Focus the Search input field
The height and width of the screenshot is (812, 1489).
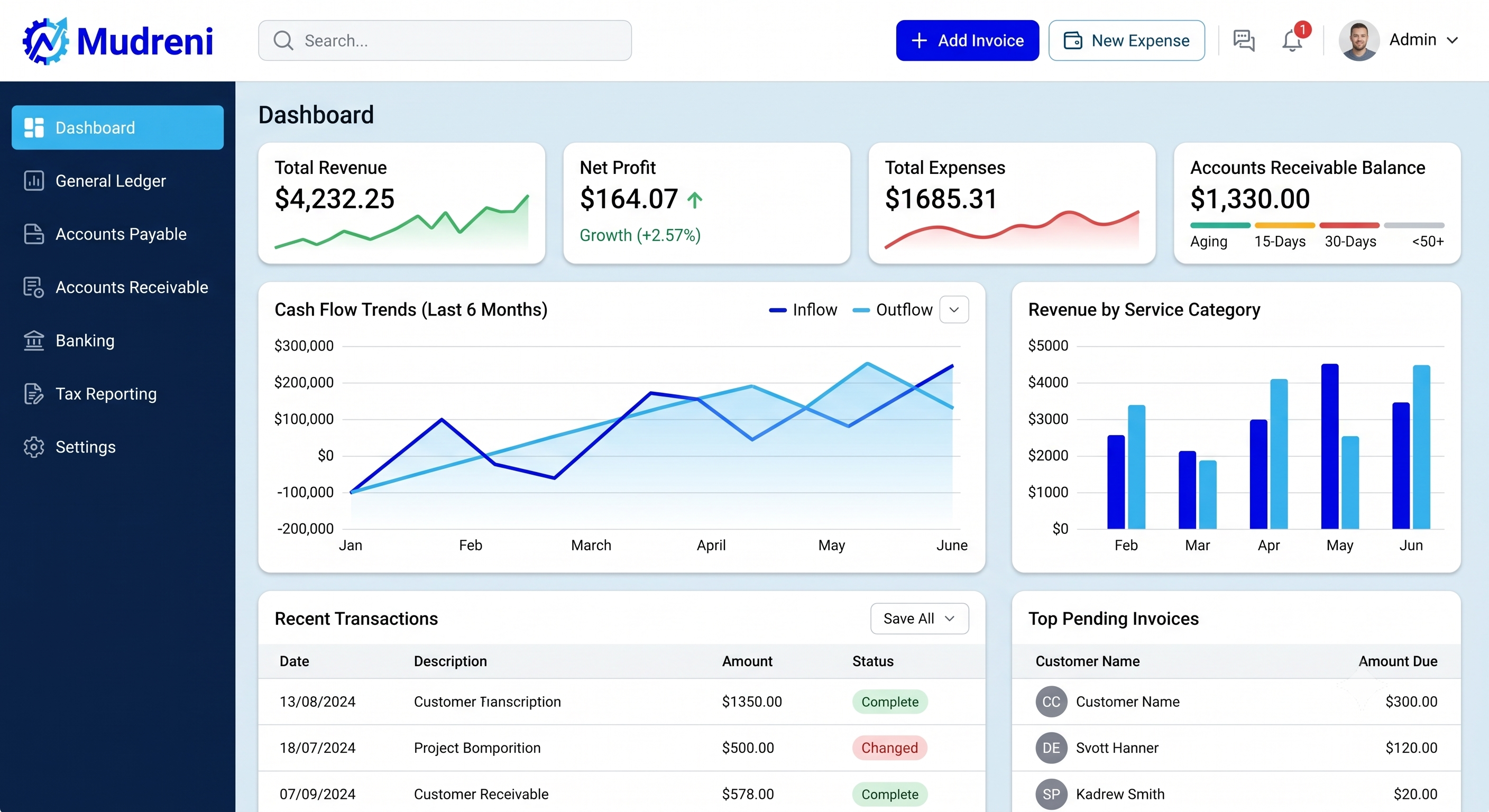coord(445,41)
